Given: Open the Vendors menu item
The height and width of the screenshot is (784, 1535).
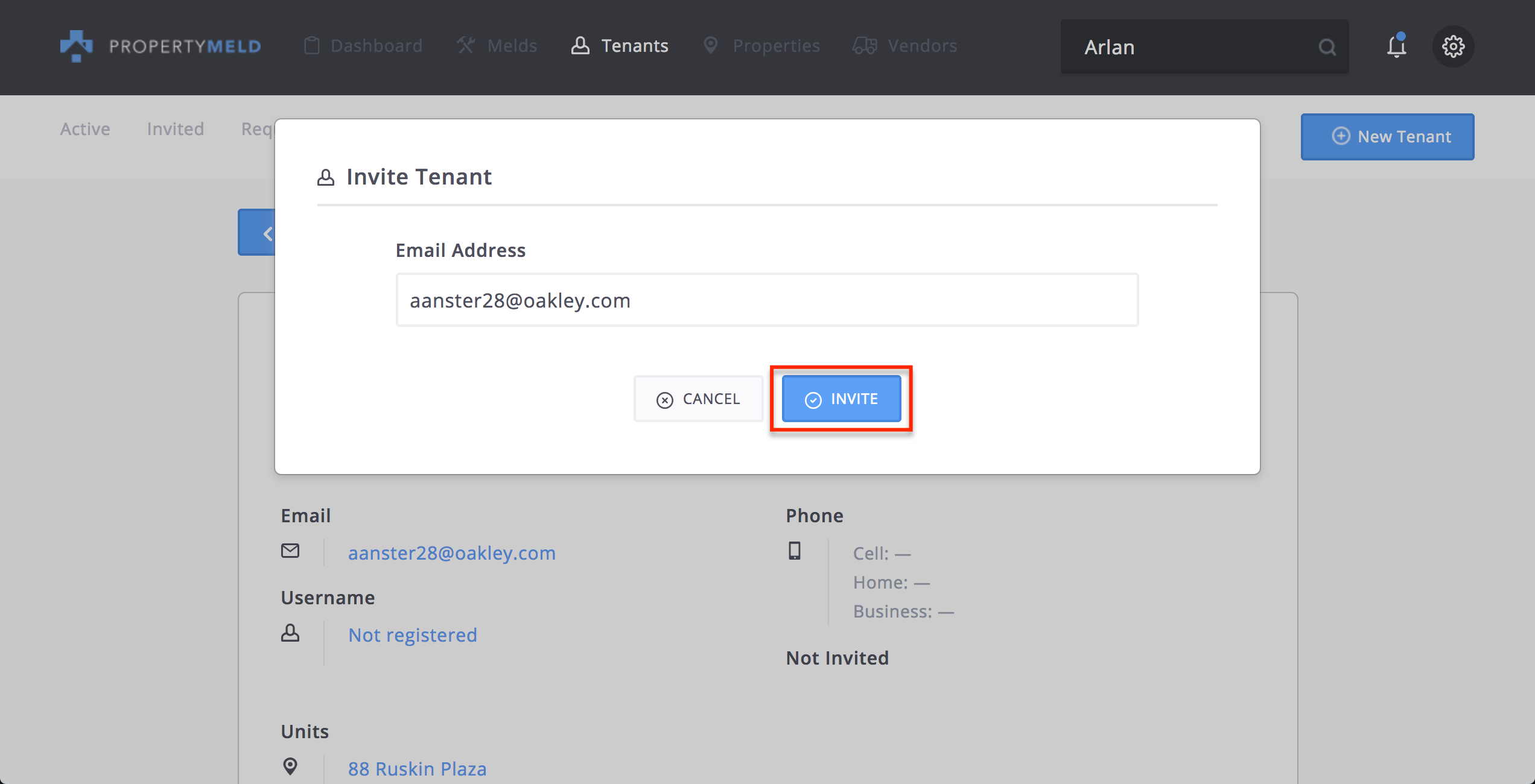Looking at the screenshot, I should [904, 46].
